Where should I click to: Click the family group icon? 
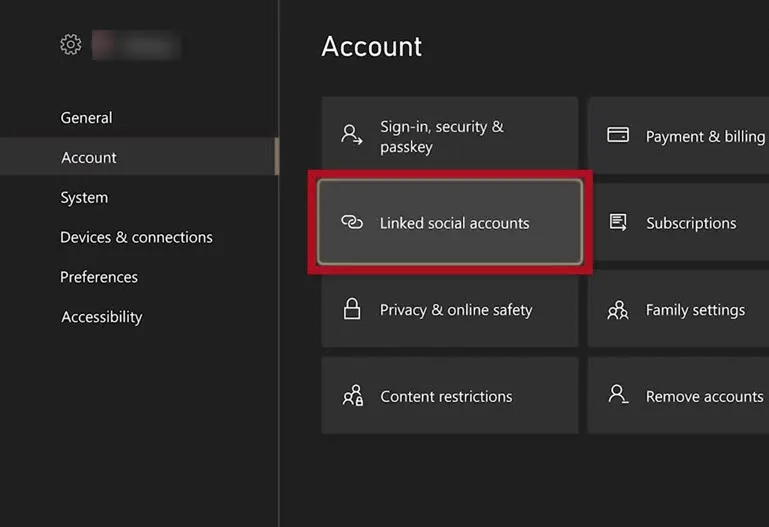click(x=618, y=310)
